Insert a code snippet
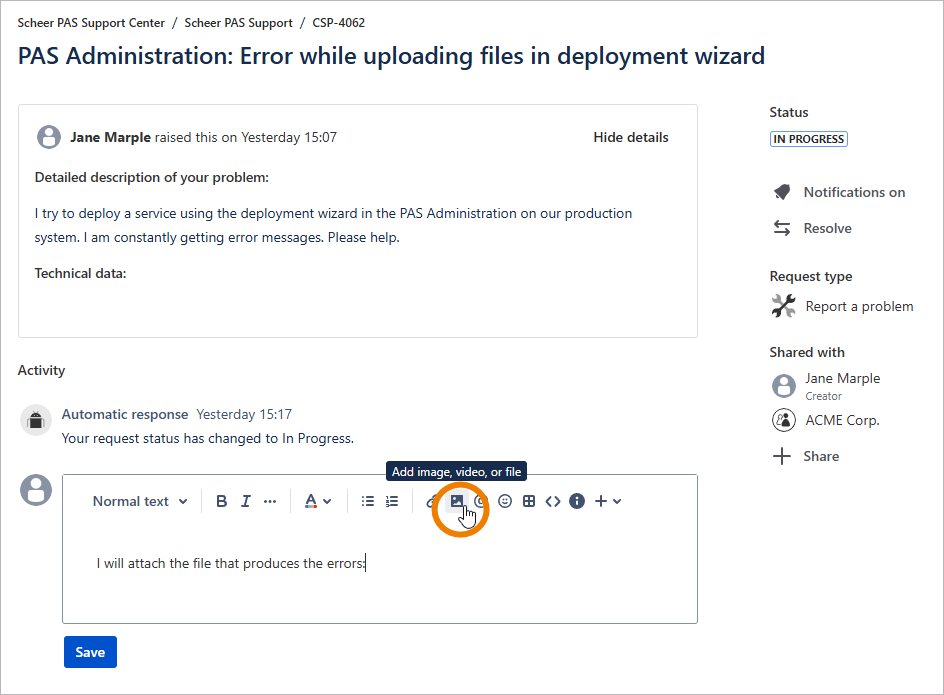The height and width of the screenshot is (695, 944). tap(553, 501)
